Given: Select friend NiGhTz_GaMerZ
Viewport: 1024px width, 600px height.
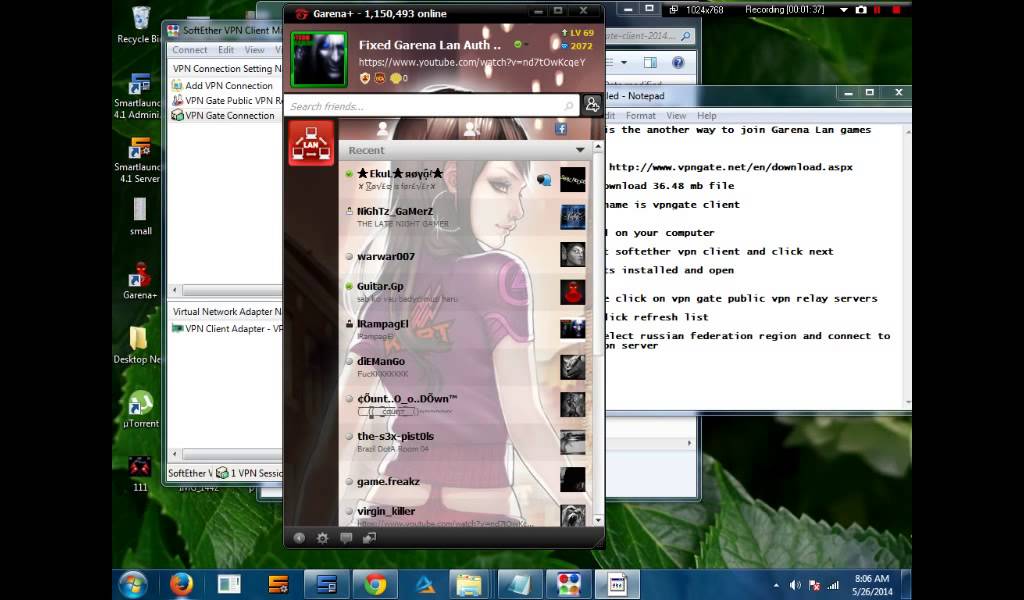Looking at the screenshot, I should coord(466,217).
